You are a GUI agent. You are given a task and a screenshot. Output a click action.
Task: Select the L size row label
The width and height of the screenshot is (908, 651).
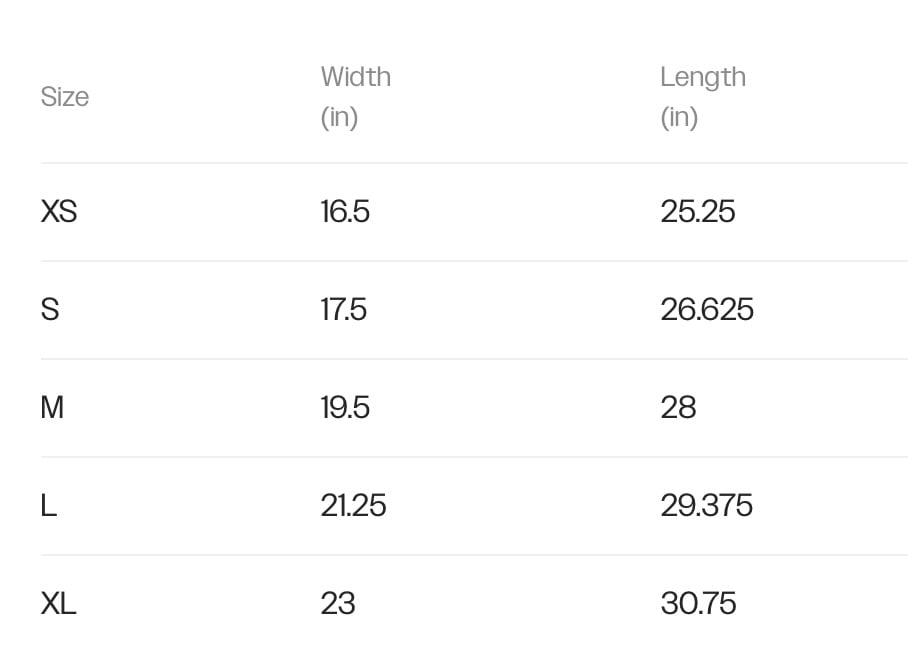[48, 506]
